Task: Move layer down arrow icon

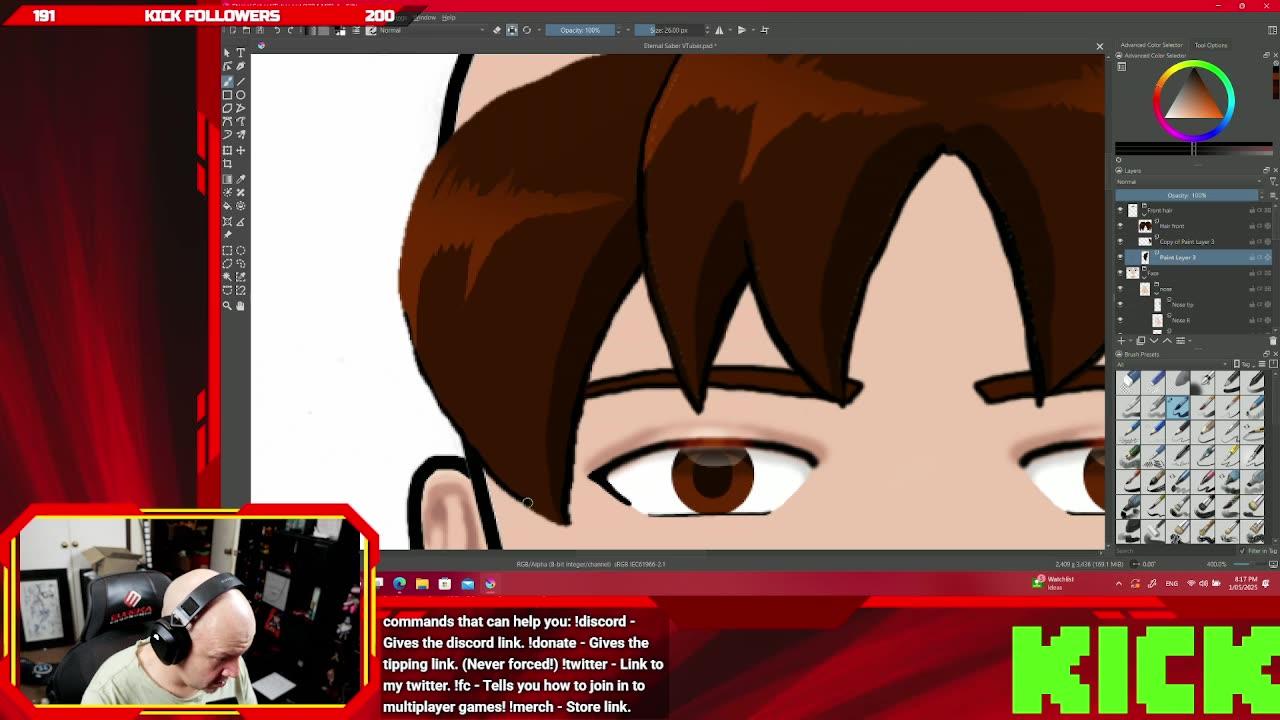Action: tap(1154, 341)
